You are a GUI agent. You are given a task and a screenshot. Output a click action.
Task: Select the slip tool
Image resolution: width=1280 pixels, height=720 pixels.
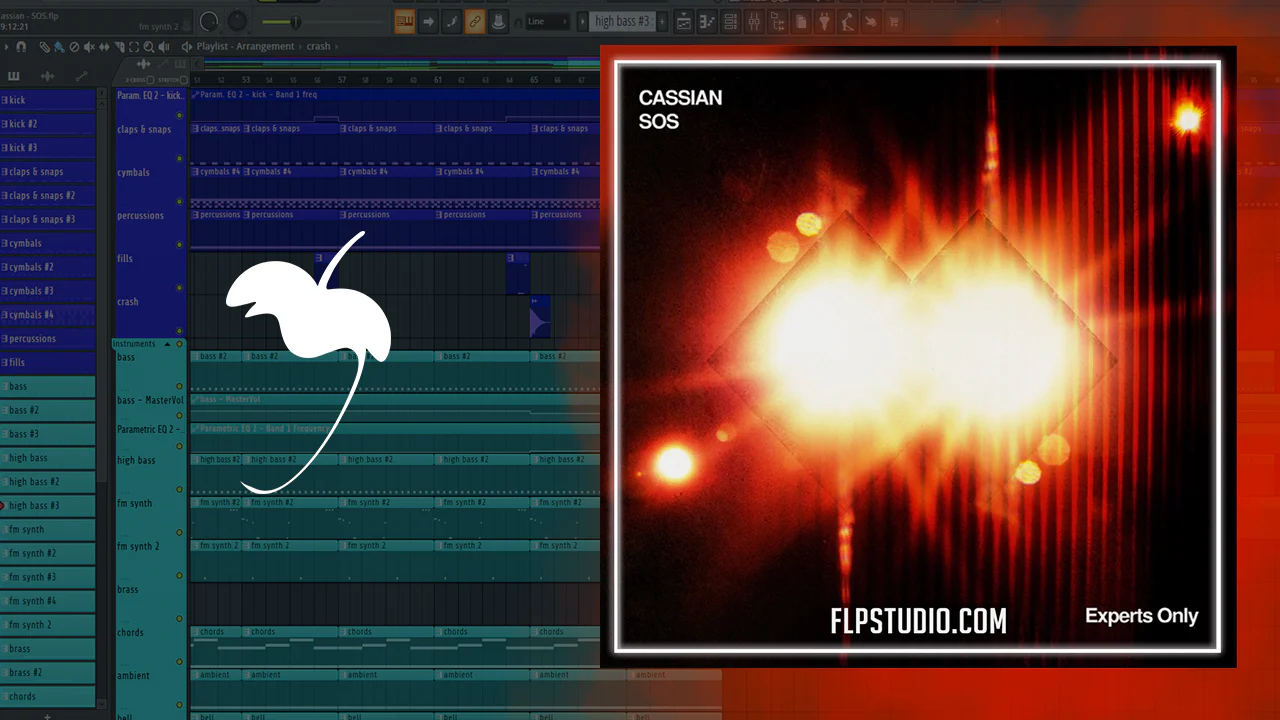(x=104, y=47)
